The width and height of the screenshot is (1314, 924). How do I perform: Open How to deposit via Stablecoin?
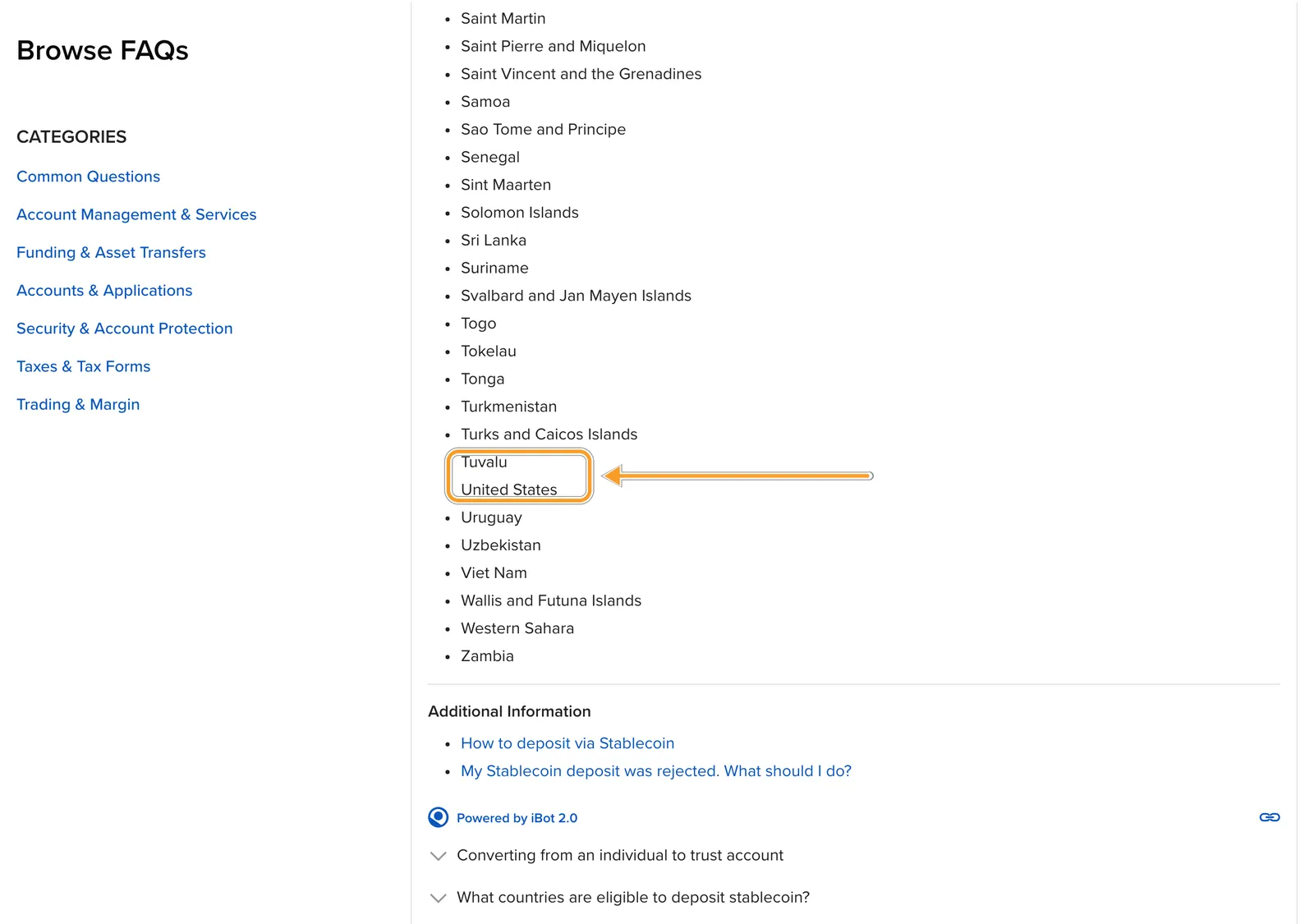pyautogui.click(x=567, y=743)
